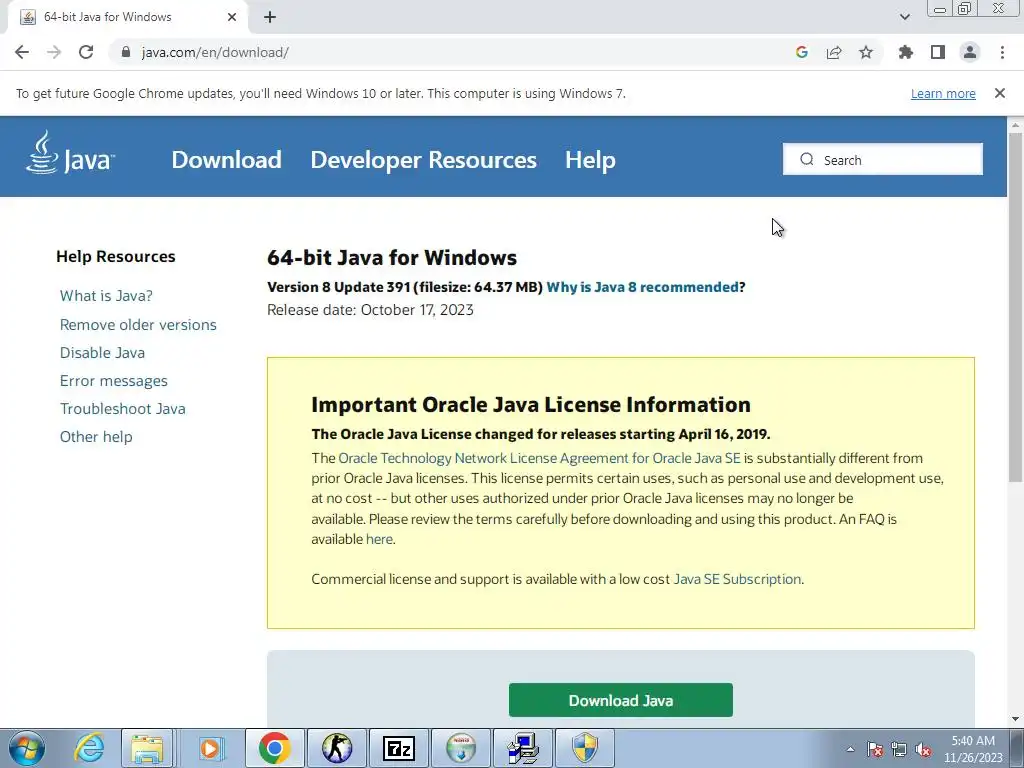Close the 64-bit Java for Windows tab

(232, 17)
